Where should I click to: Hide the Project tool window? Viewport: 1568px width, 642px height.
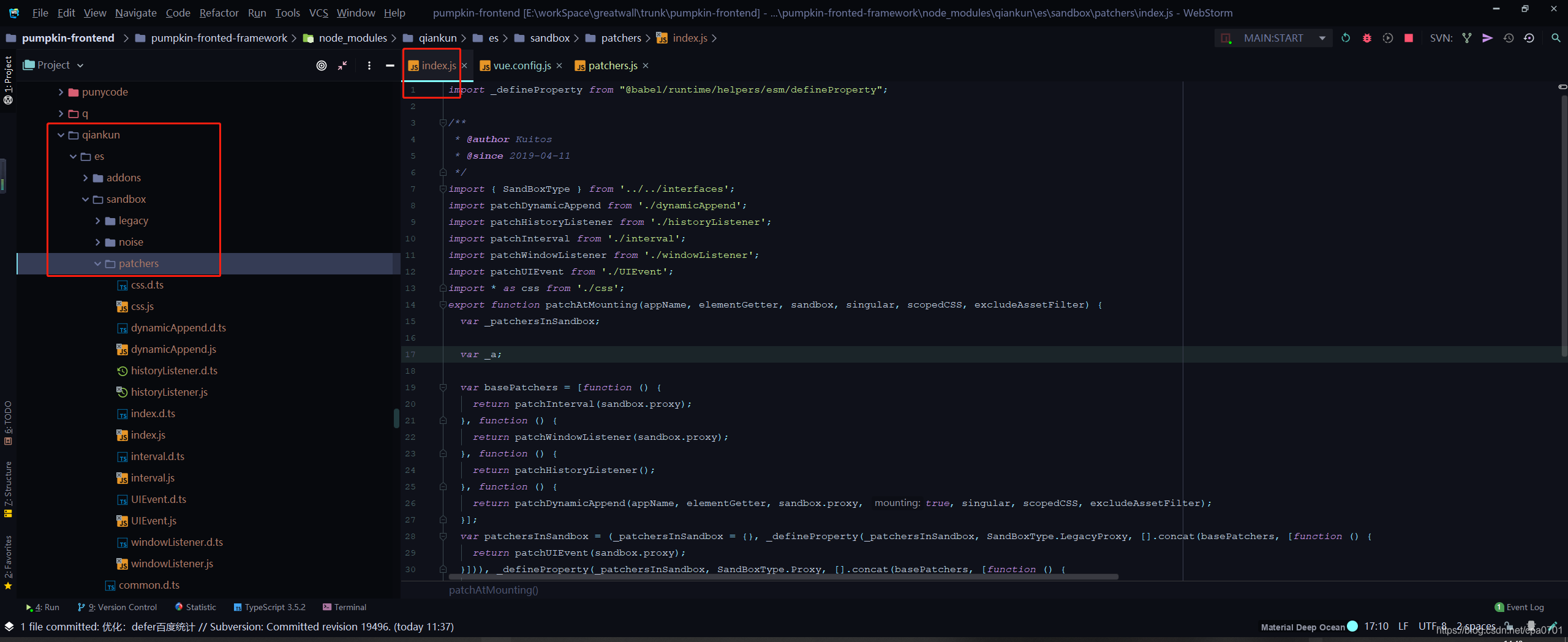pos(390,66)
